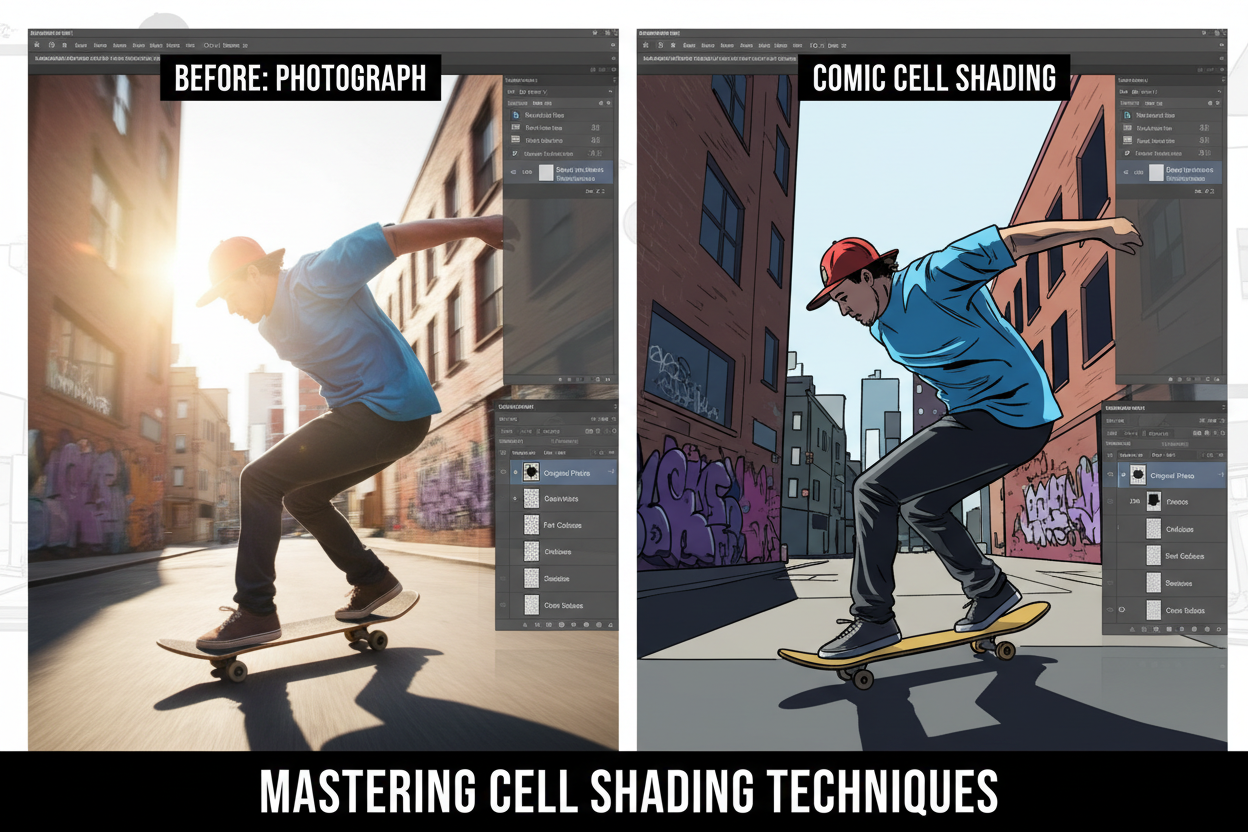The width and height of the screenshot is (1248, 832).
Task: Click thumbnail of "Casin Mars" layer, Before window
Action: [531, 499]
